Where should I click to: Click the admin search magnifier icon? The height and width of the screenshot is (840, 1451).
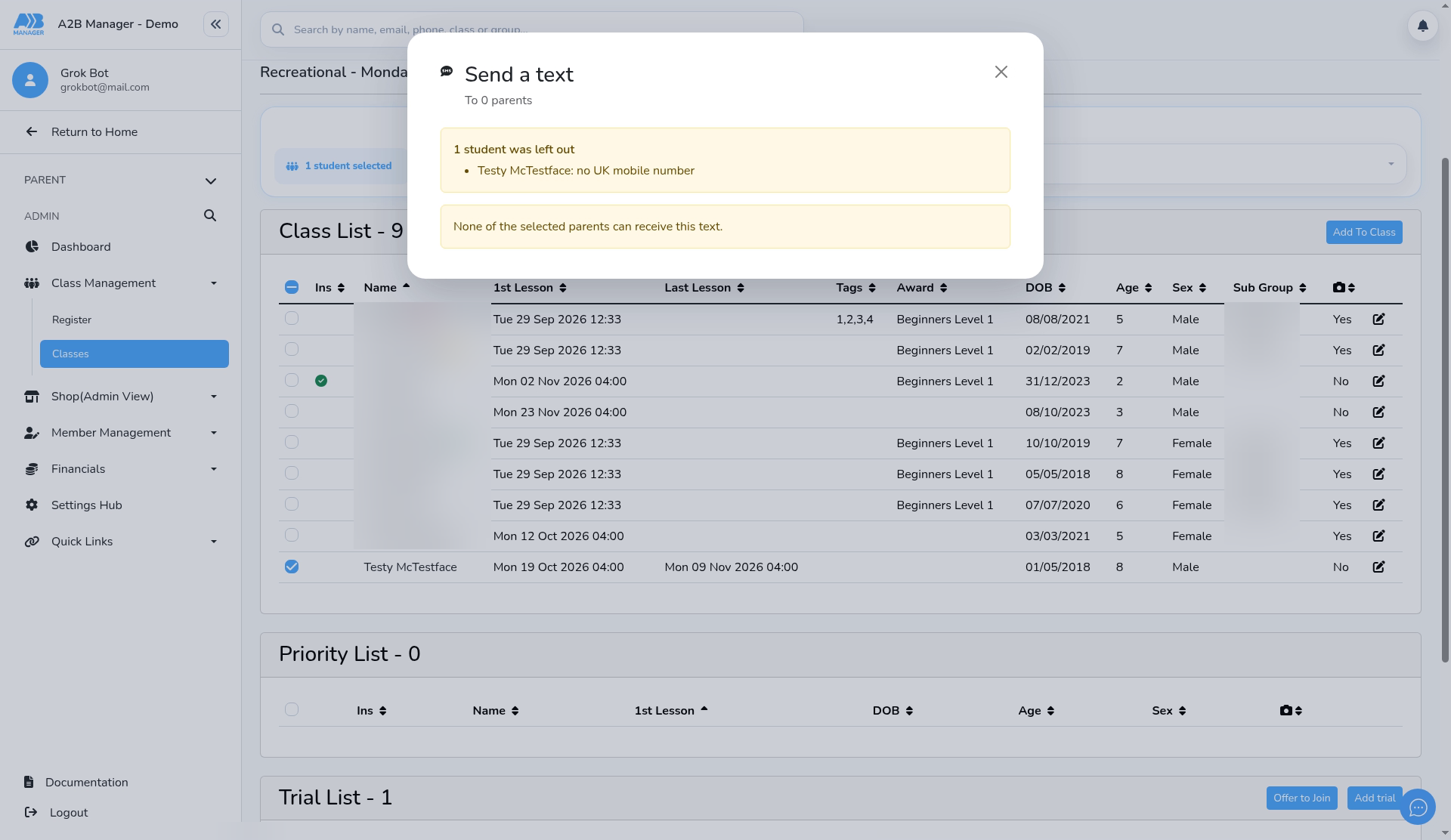(210, 216)
